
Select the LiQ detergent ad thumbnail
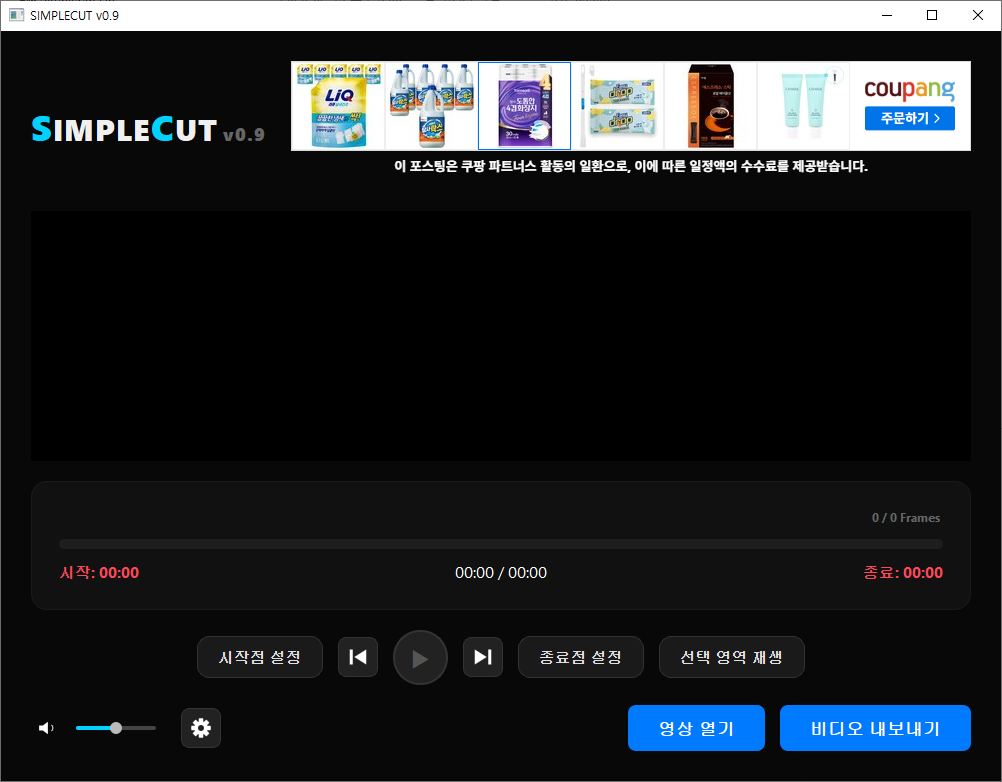(x=338, y=106)
